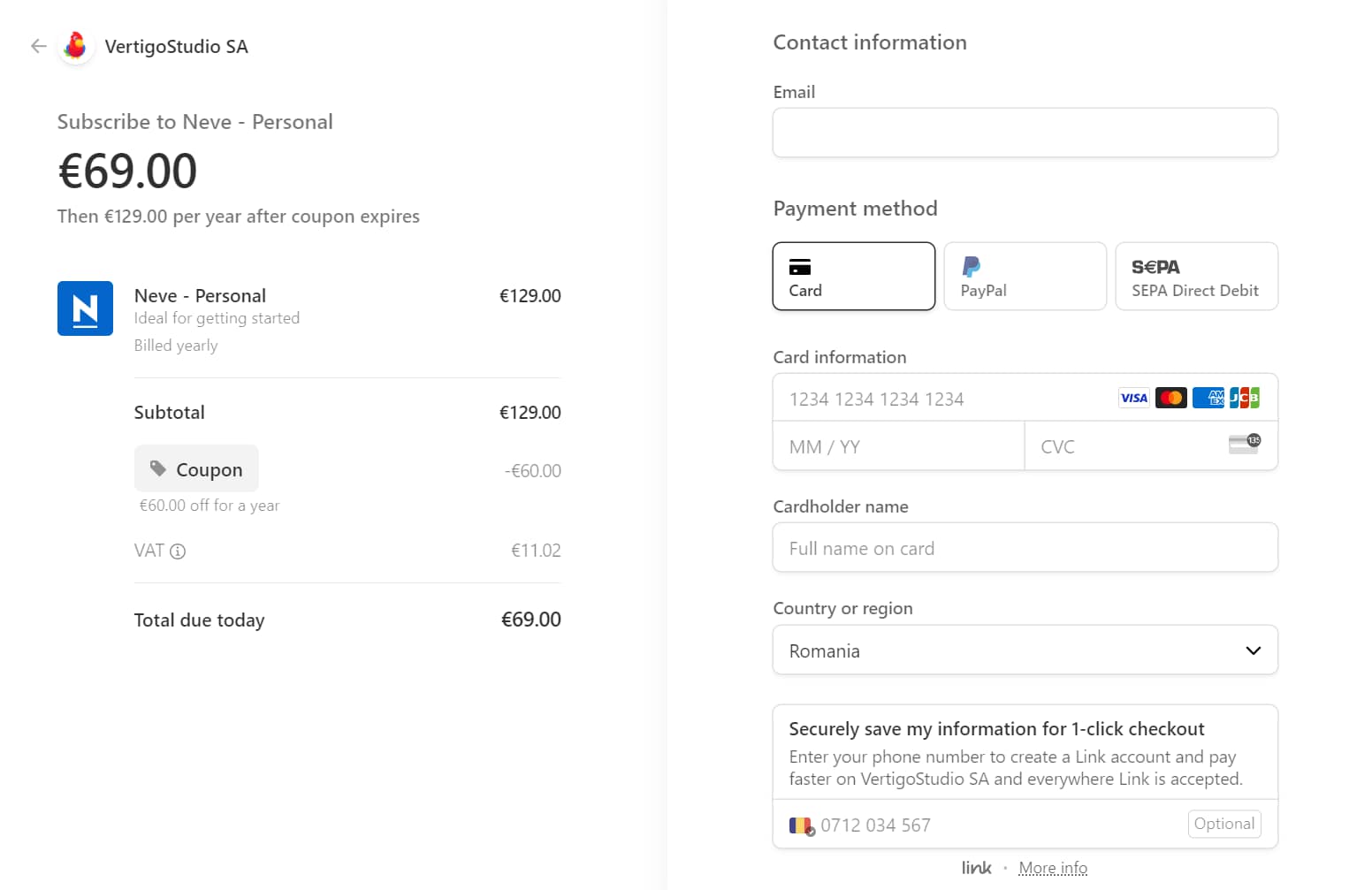Click the Full name on card field
This screenshot has width=1372, height=890.
(1025, 548)
